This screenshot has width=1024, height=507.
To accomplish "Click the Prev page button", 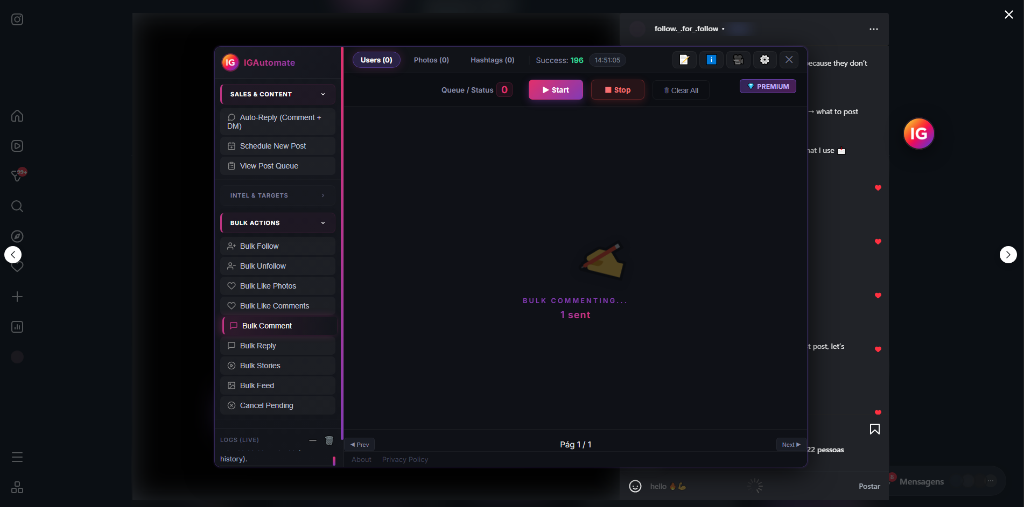I will point(360,445).
